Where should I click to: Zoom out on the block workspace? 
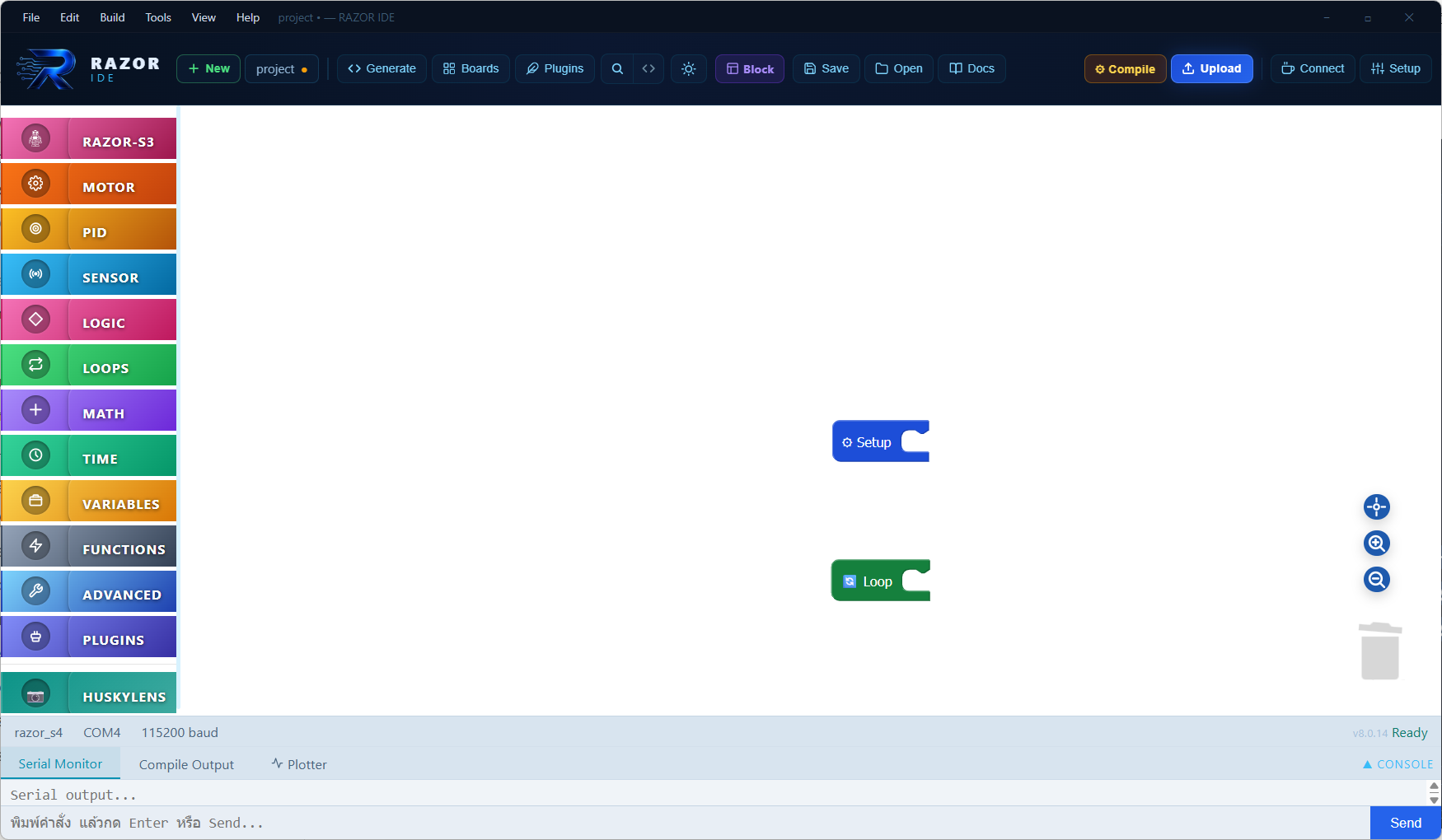point(1377,580)
